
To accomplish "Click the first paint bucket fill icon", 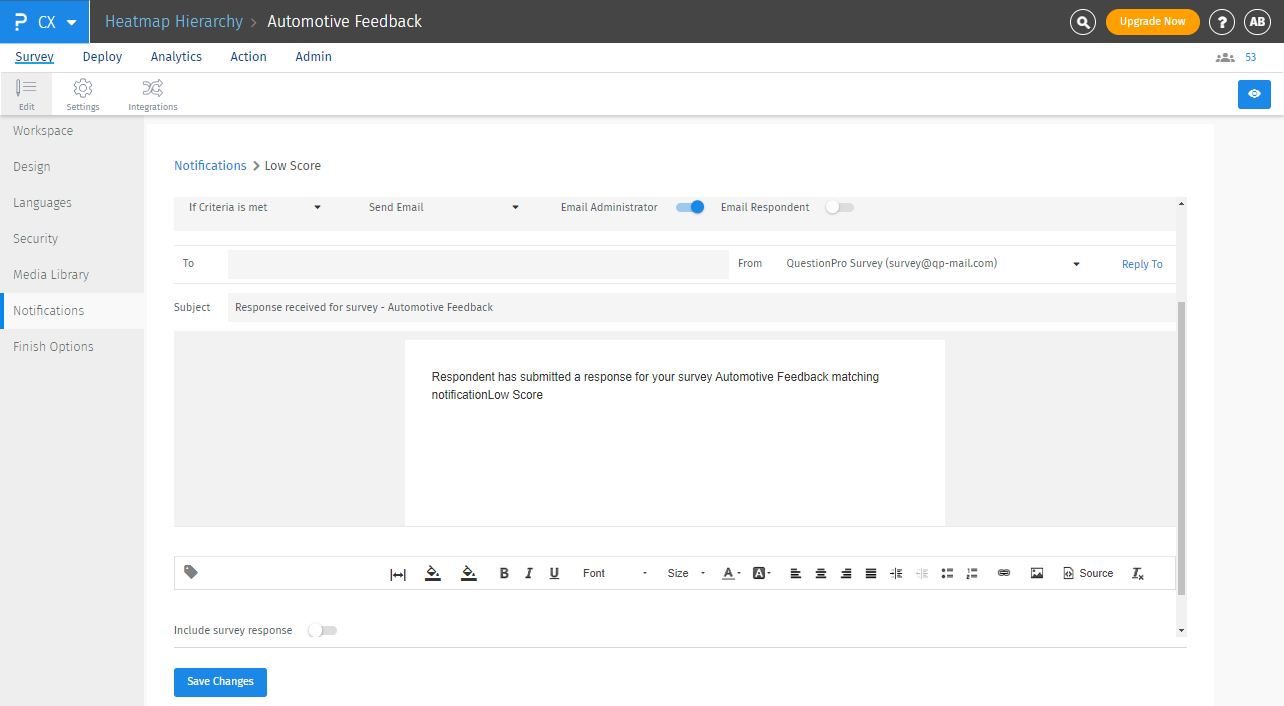I will pos(433,573).
